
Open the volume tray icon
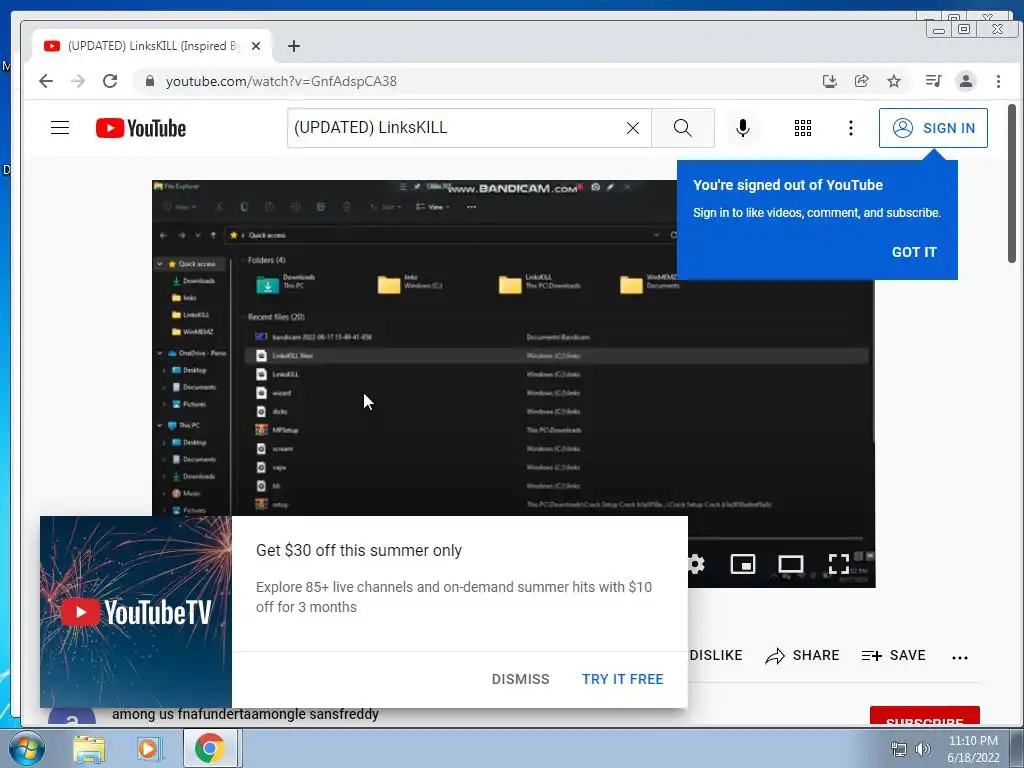click(923, 749)
